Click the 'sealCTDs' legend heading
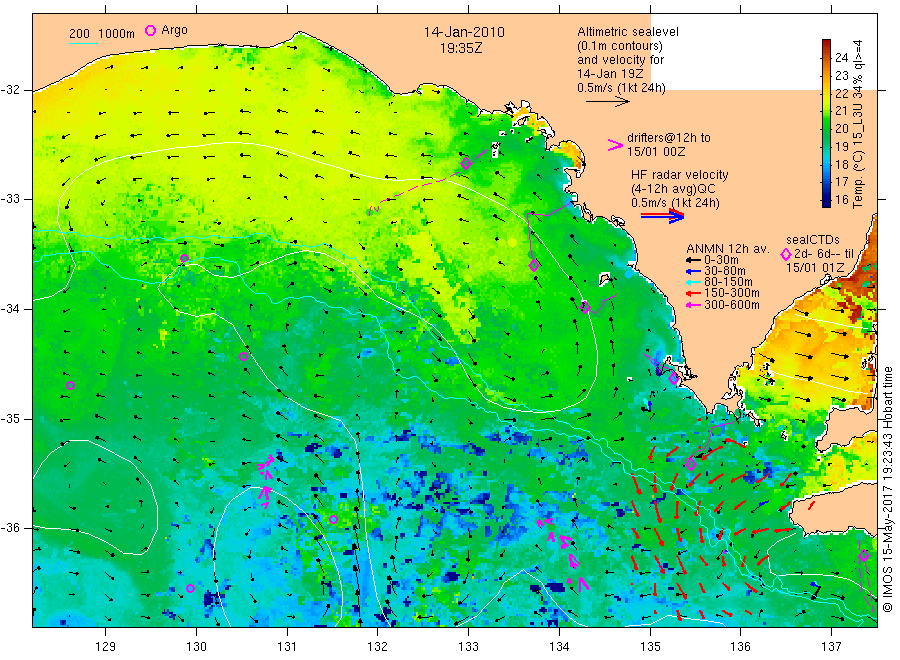Image resolution: width=900 pixels, height=660 pixels. coord(813,240)
